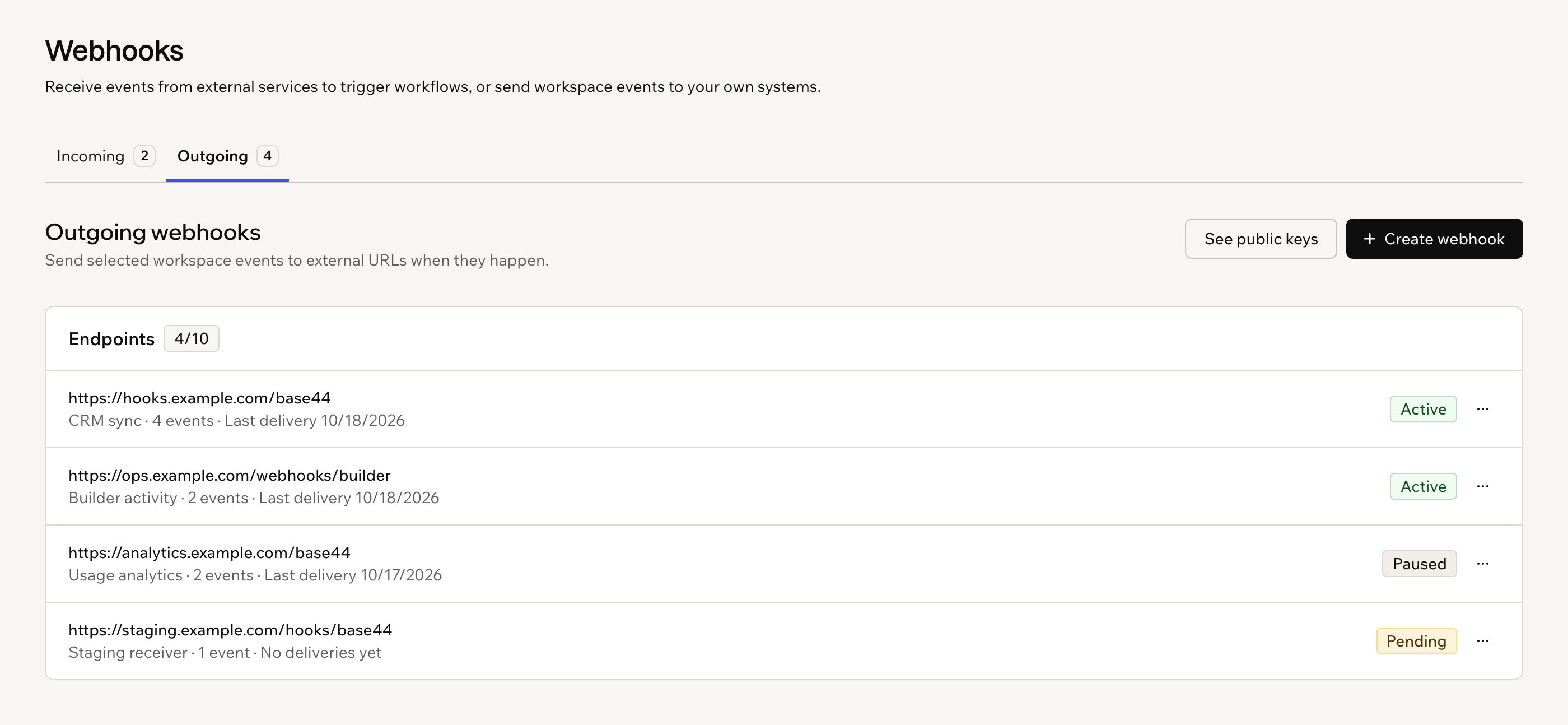Open more options for hooks.example.com/base44 endpoint
The height and width of the screenshot is (725, 1568).
1482,409
